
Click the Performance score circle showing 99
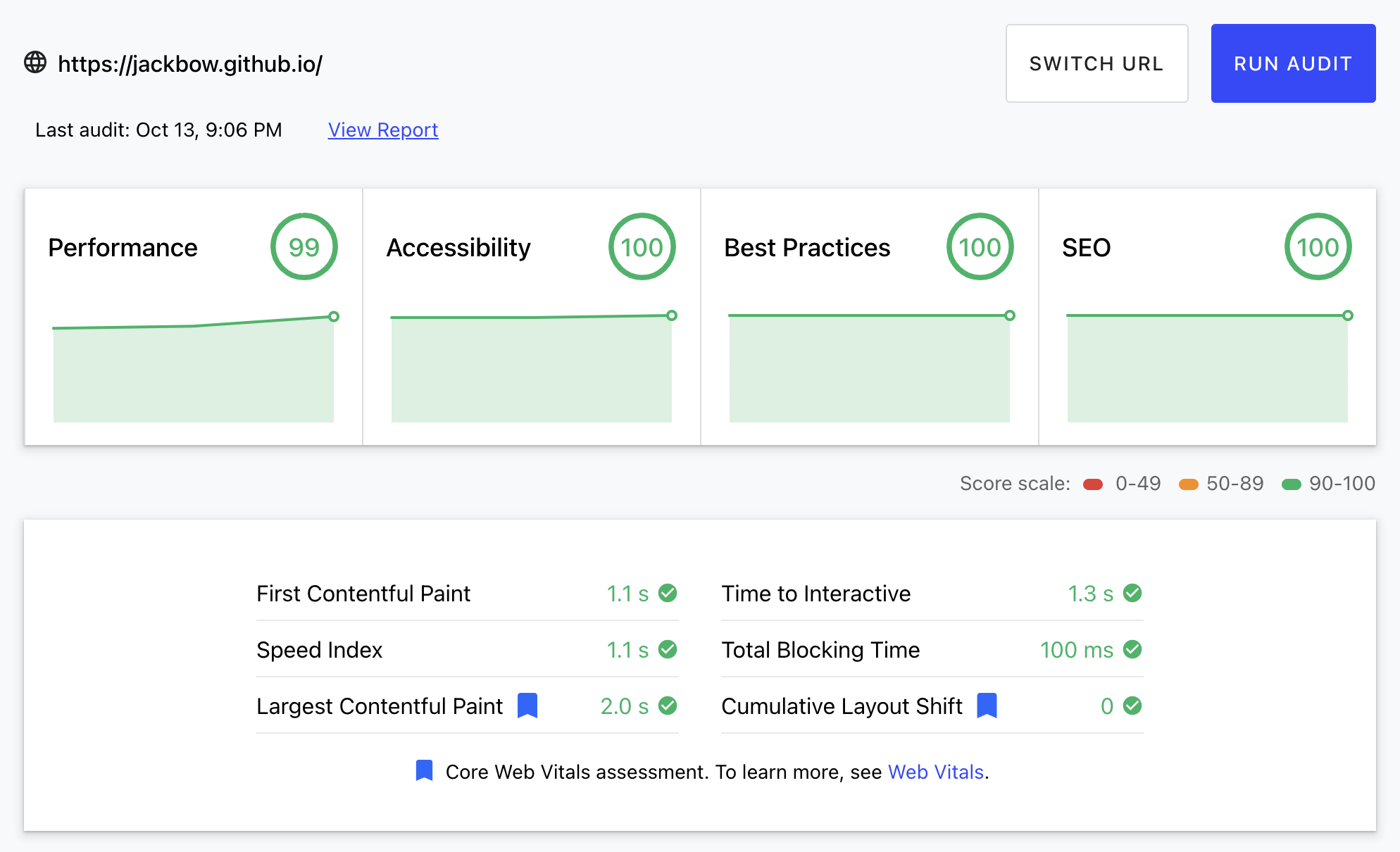[304, 246]
